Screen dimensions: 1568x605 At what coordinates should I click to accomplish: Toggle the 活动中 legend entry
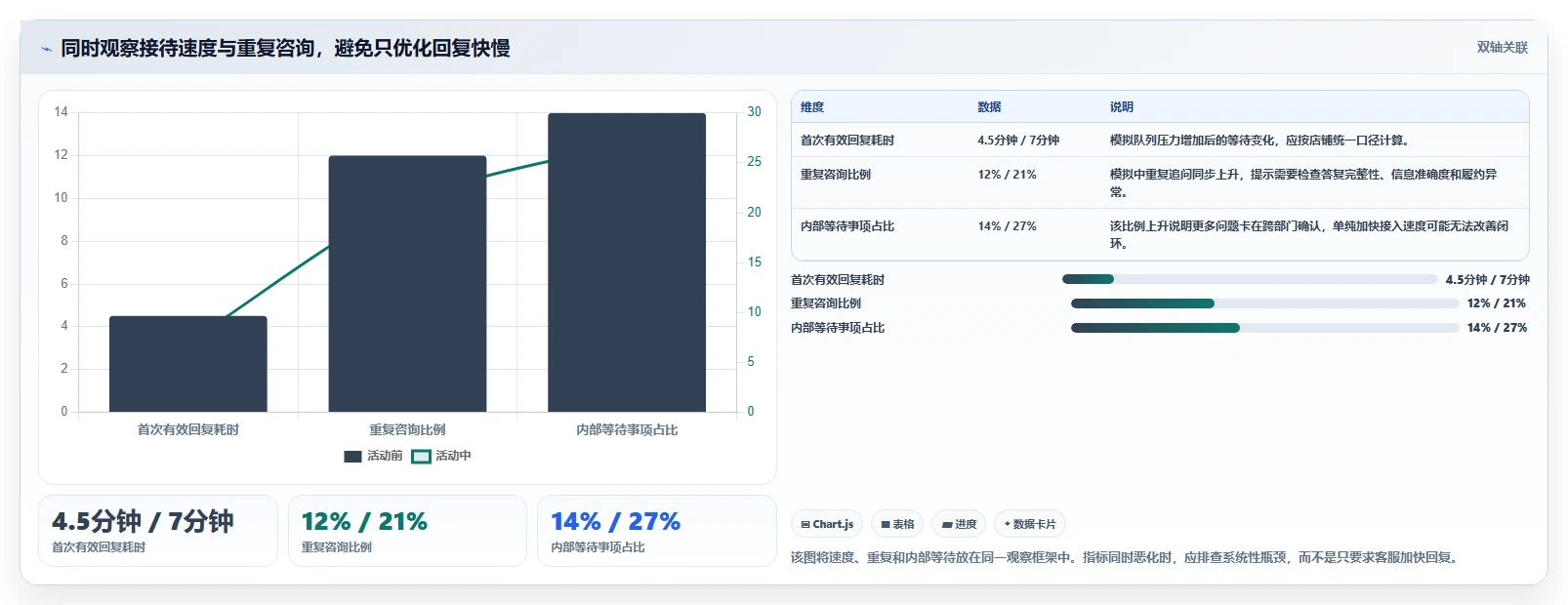(441, 456)
